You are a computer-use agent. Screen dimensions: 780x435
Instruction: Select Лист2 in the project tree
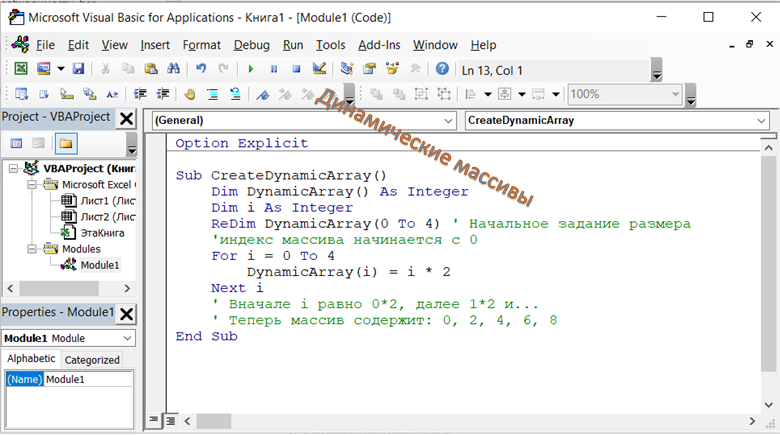(x=107, y=217)
